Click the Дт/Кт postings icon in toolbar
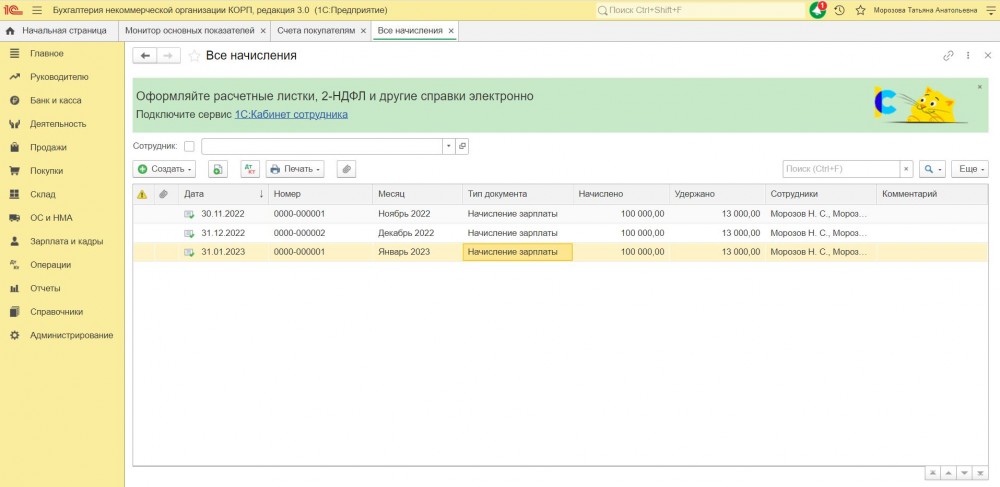 (250, 169)
